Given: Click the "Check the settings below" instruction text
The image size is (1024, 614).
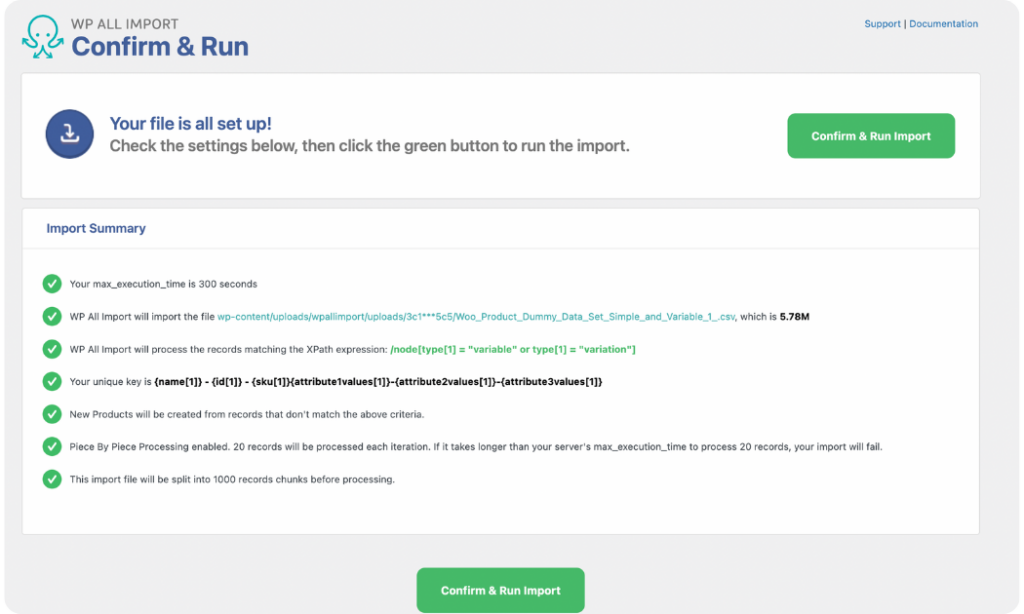Looking at the screenshot, I should [369, 146].
